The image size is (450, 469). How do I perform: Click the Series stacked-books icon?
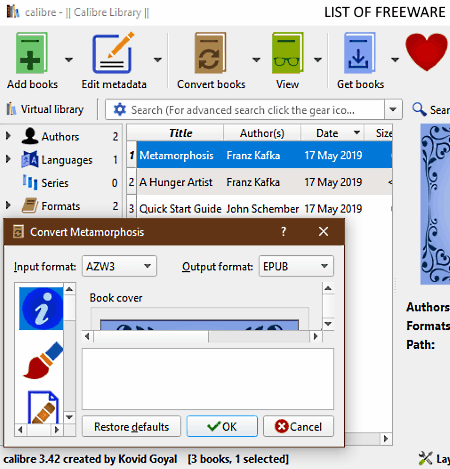30,183
